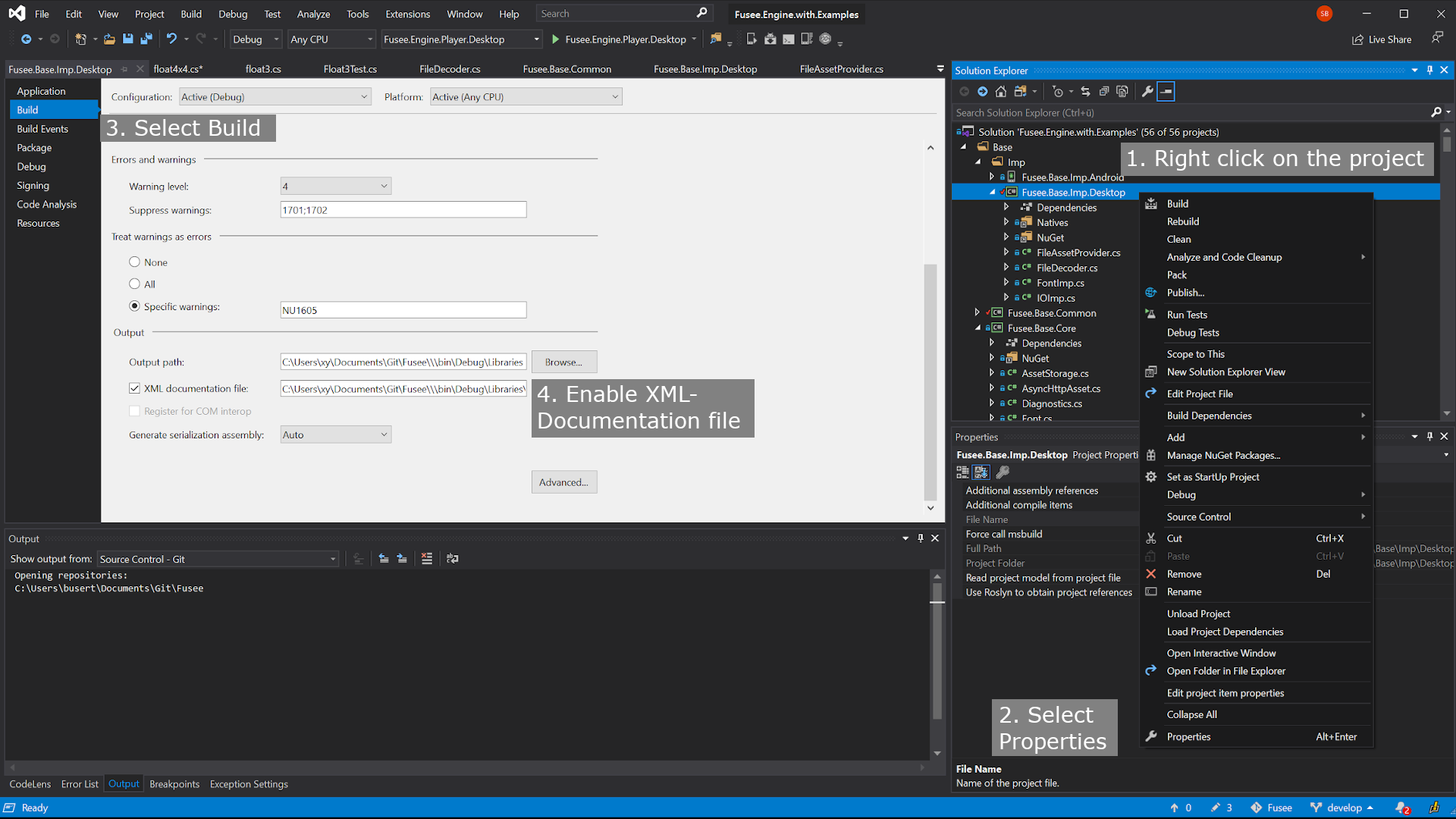Click the Warning level dropdown

pos(334,186)
